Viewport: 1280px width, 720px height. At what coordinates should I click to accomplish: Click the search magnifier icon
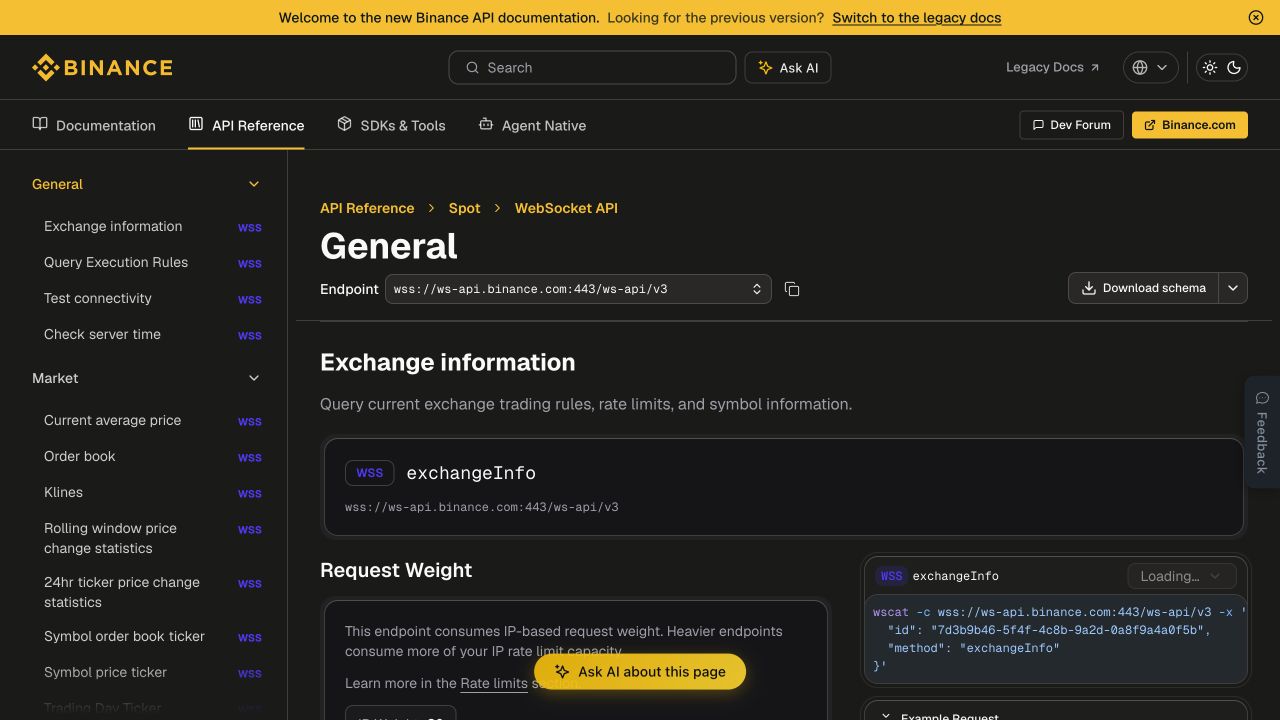click(x=472, y=68)
